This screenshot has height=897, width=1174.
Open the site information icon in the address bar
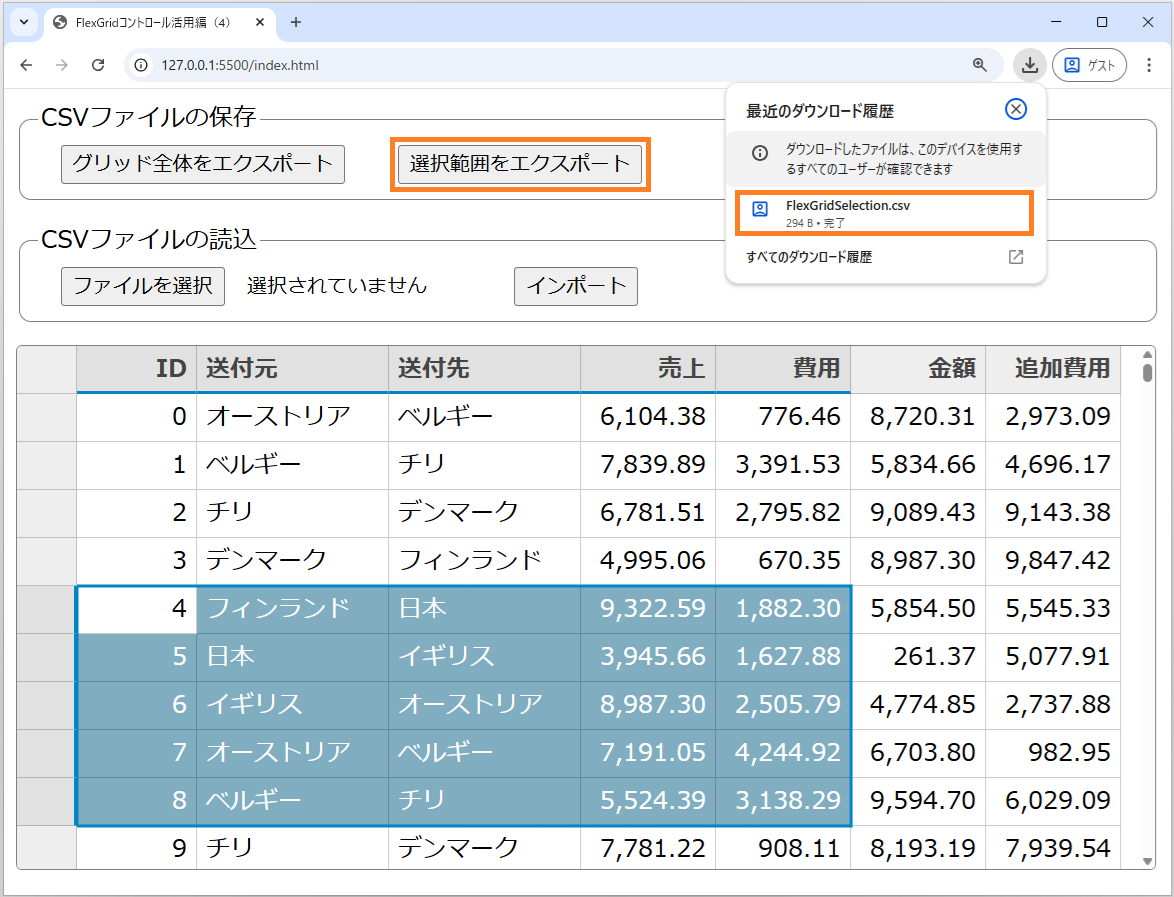[141, 65]
